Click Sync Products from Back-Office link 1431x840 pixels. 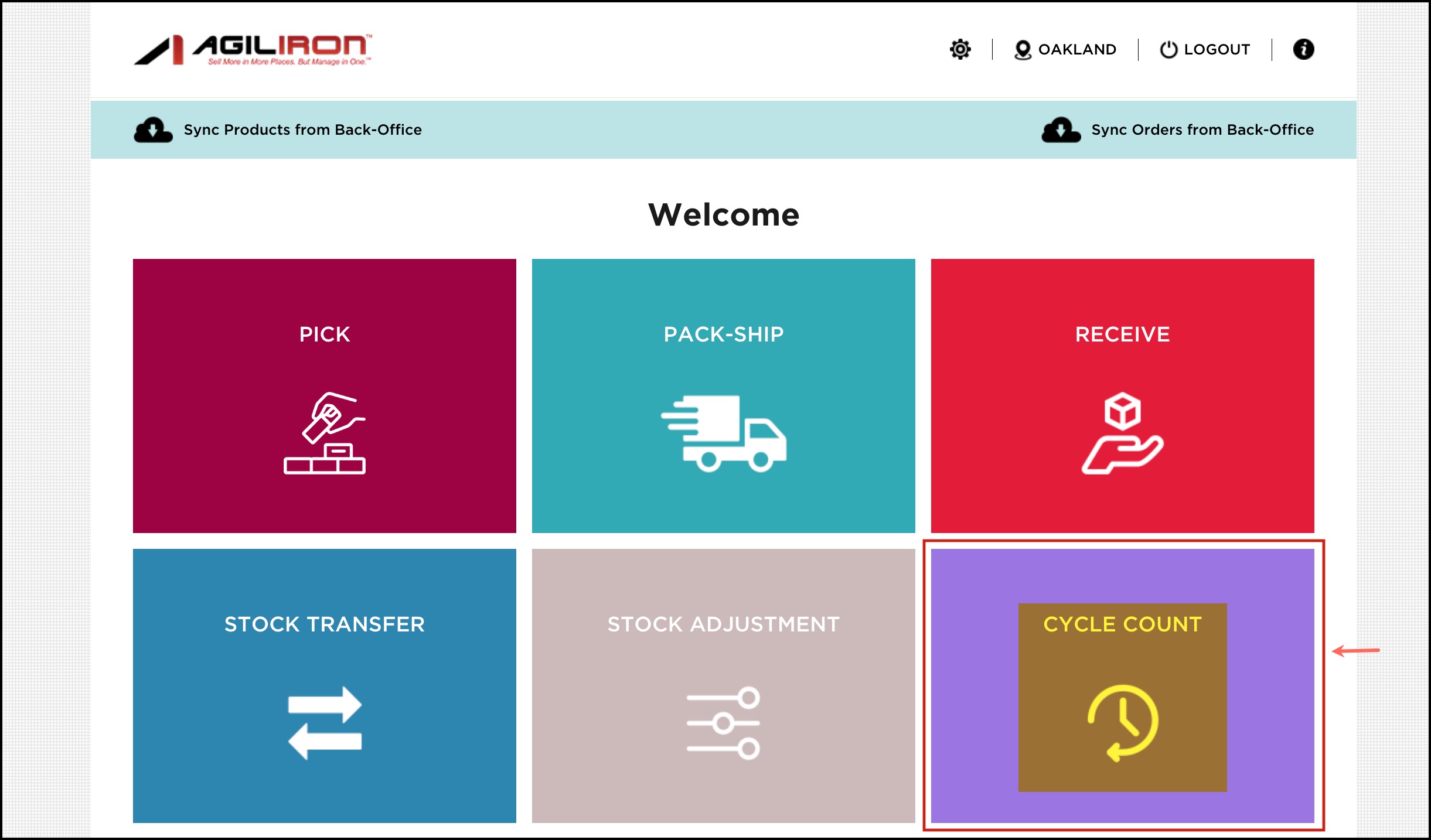302,129
